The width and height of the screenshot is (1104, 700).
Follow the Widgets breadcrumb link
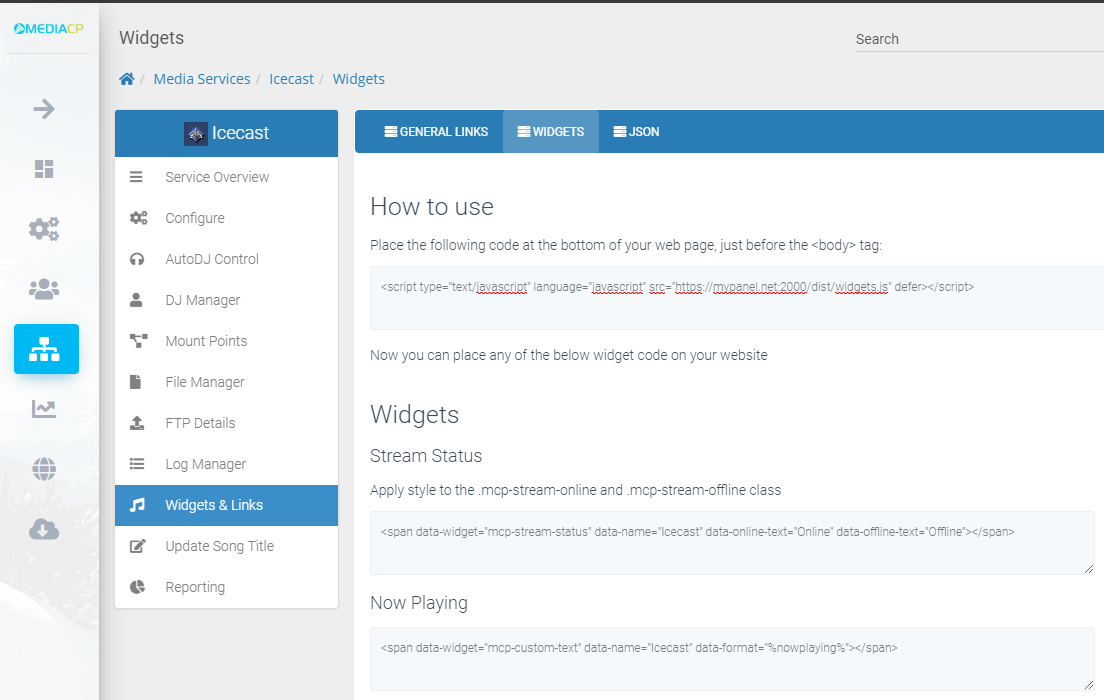pos(358,79)
